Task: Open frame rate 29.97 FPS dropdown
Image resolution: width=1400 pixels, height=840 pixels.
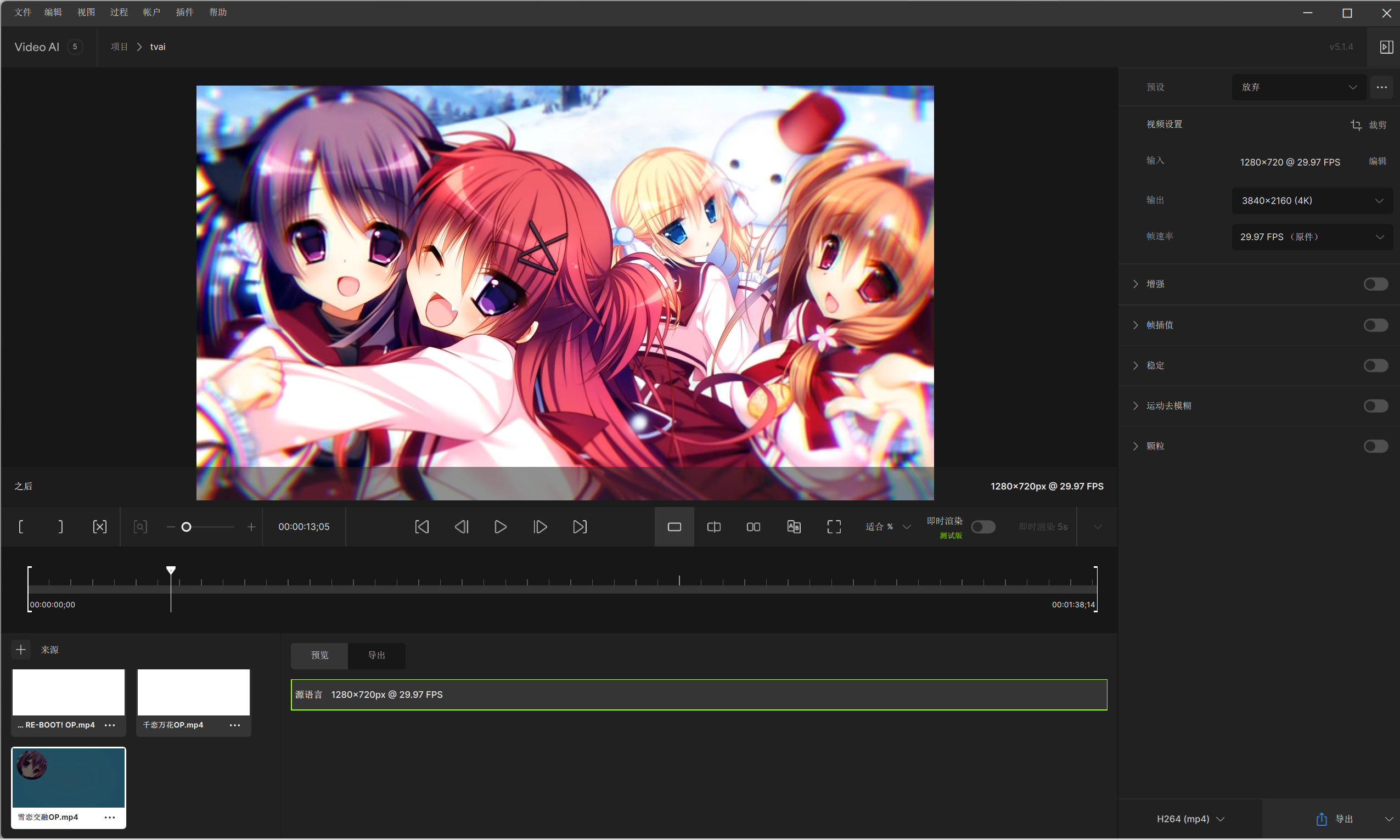Action: (x=1312, y=237)
